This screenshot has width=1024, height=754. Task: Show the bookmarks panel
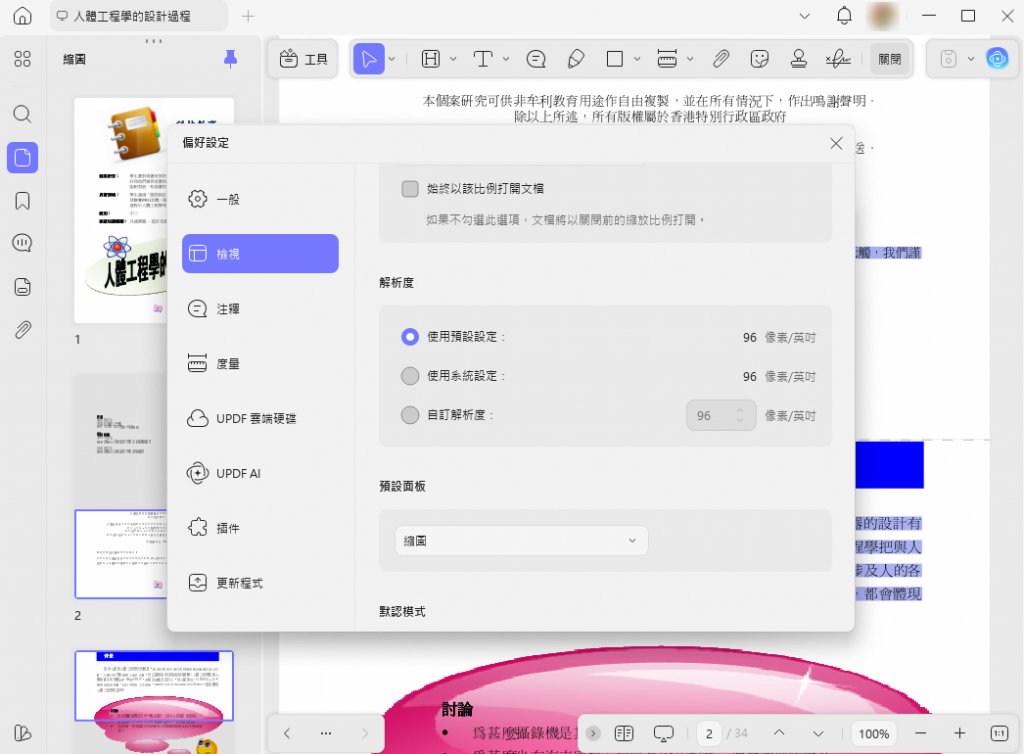(x=22, y=200)
